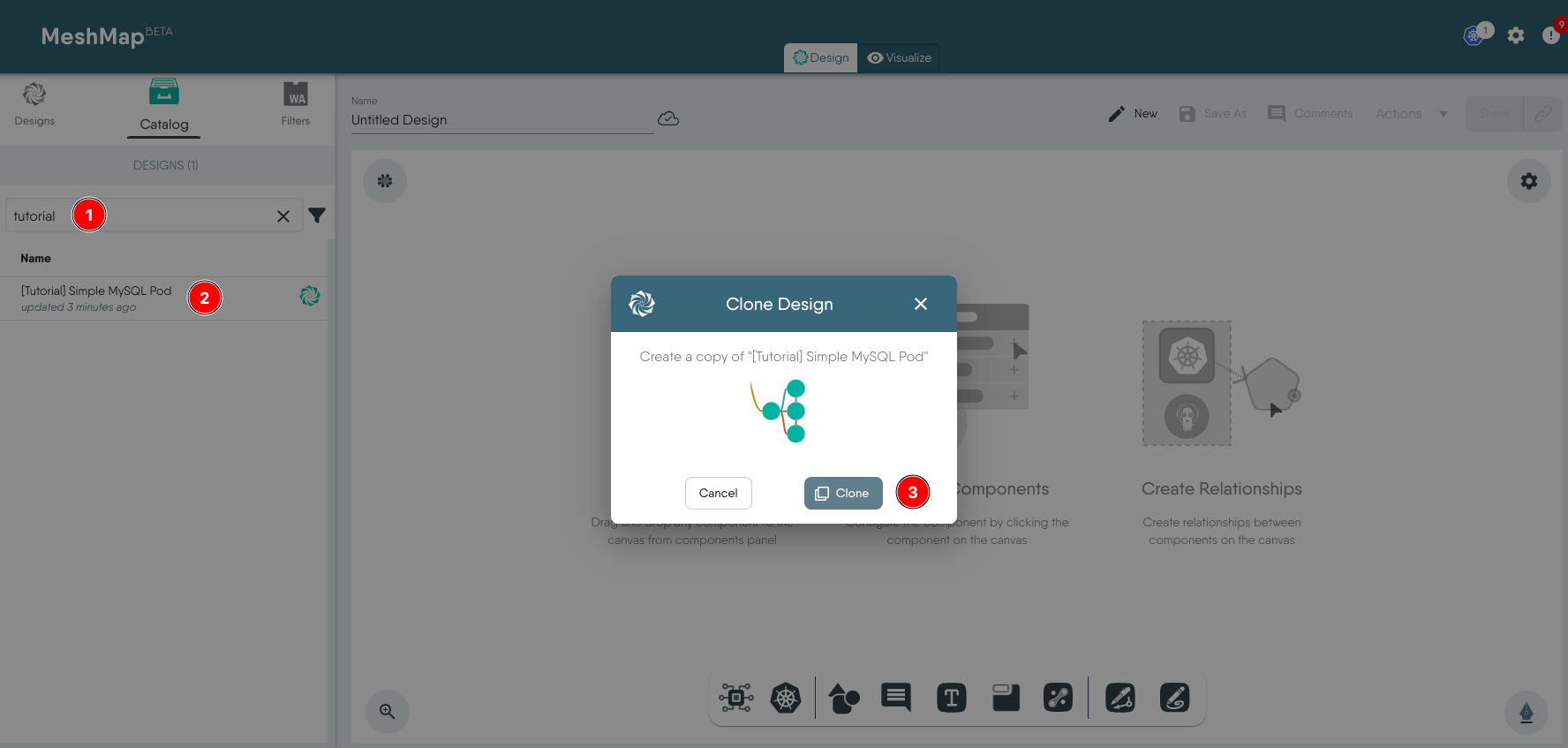Switch to the Catalog tab
The height and width of the screenshot is (748, 1568).
click(x=164, y=106)
